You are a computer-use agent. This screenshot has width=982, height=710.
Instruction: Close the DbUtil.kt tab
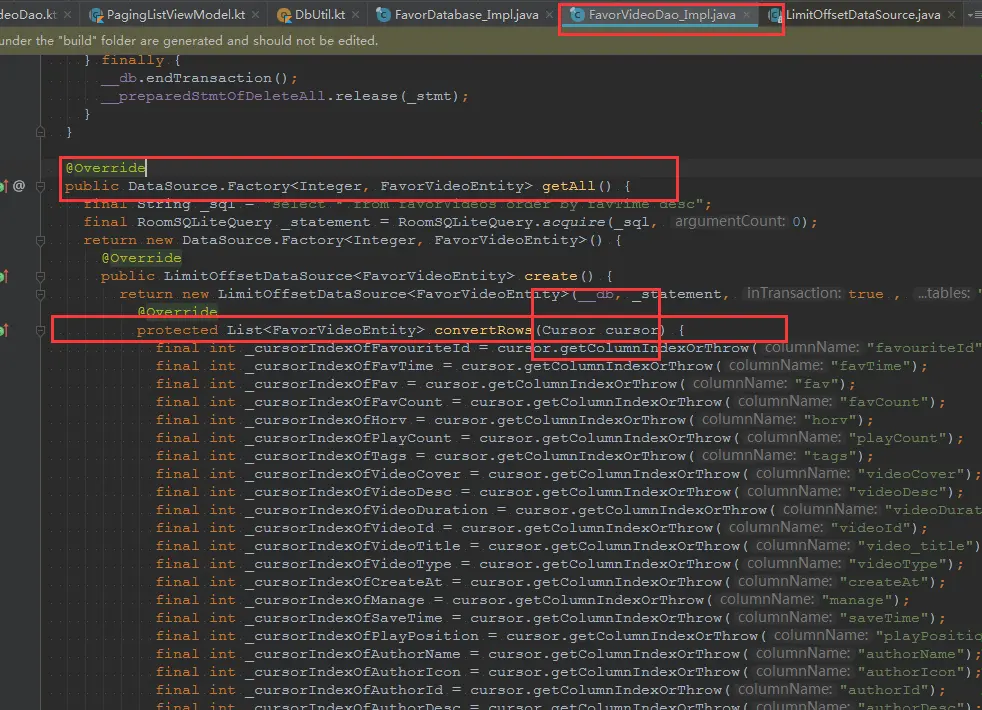point(356,15)
